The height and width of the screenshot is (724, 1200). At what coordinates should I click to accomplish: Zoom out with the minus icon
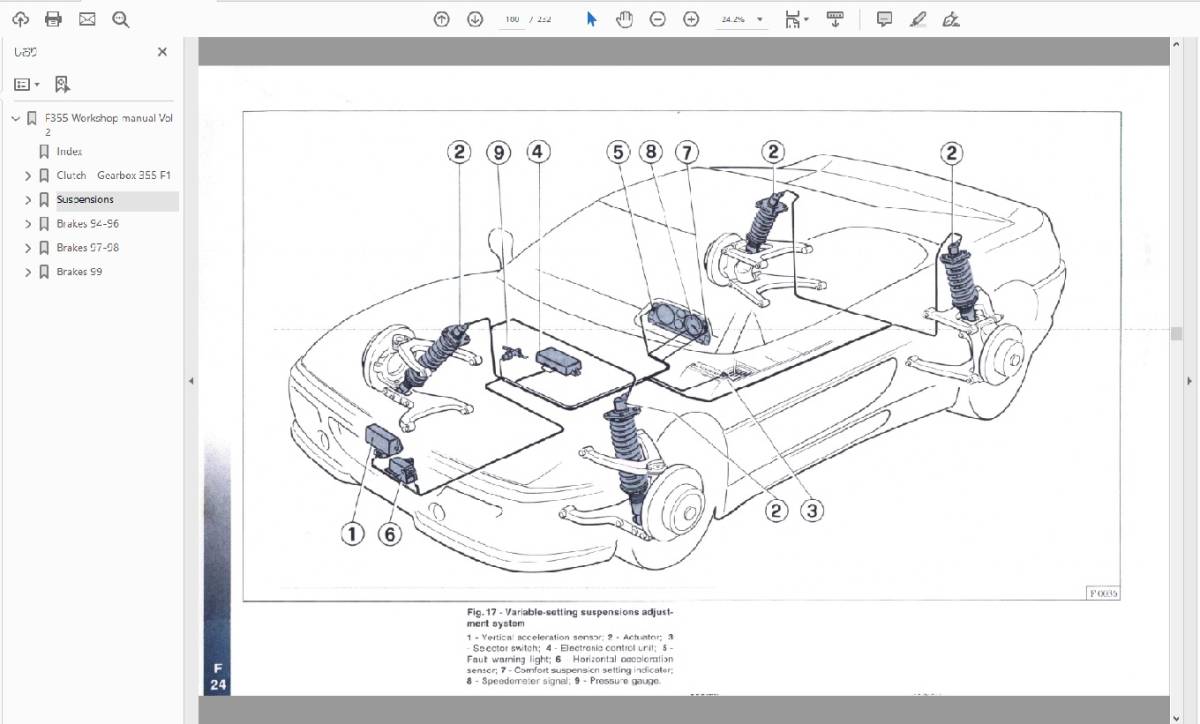(x=657, y=19)
